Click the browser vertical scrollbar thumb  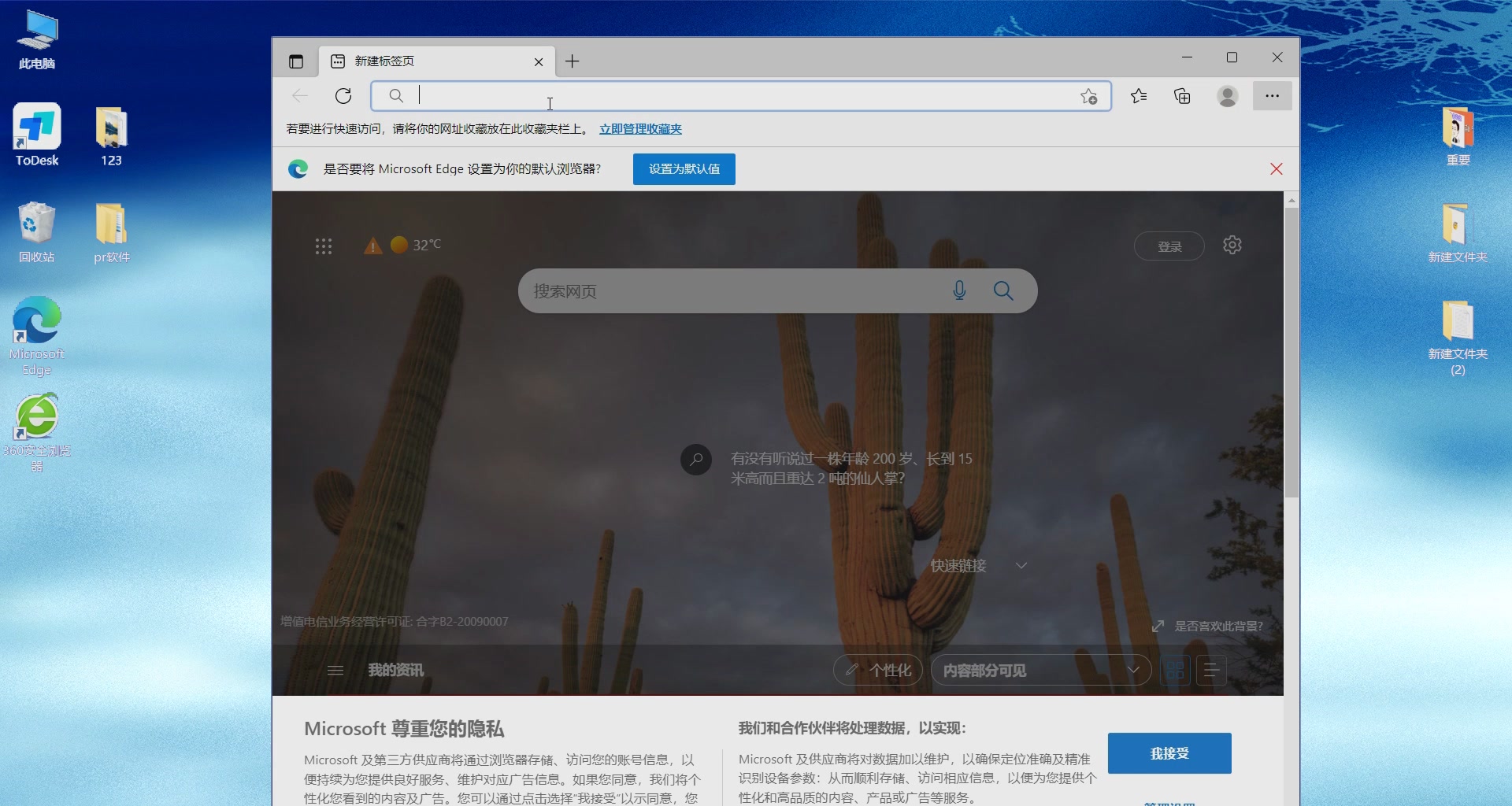click(x=1291, y=353)
